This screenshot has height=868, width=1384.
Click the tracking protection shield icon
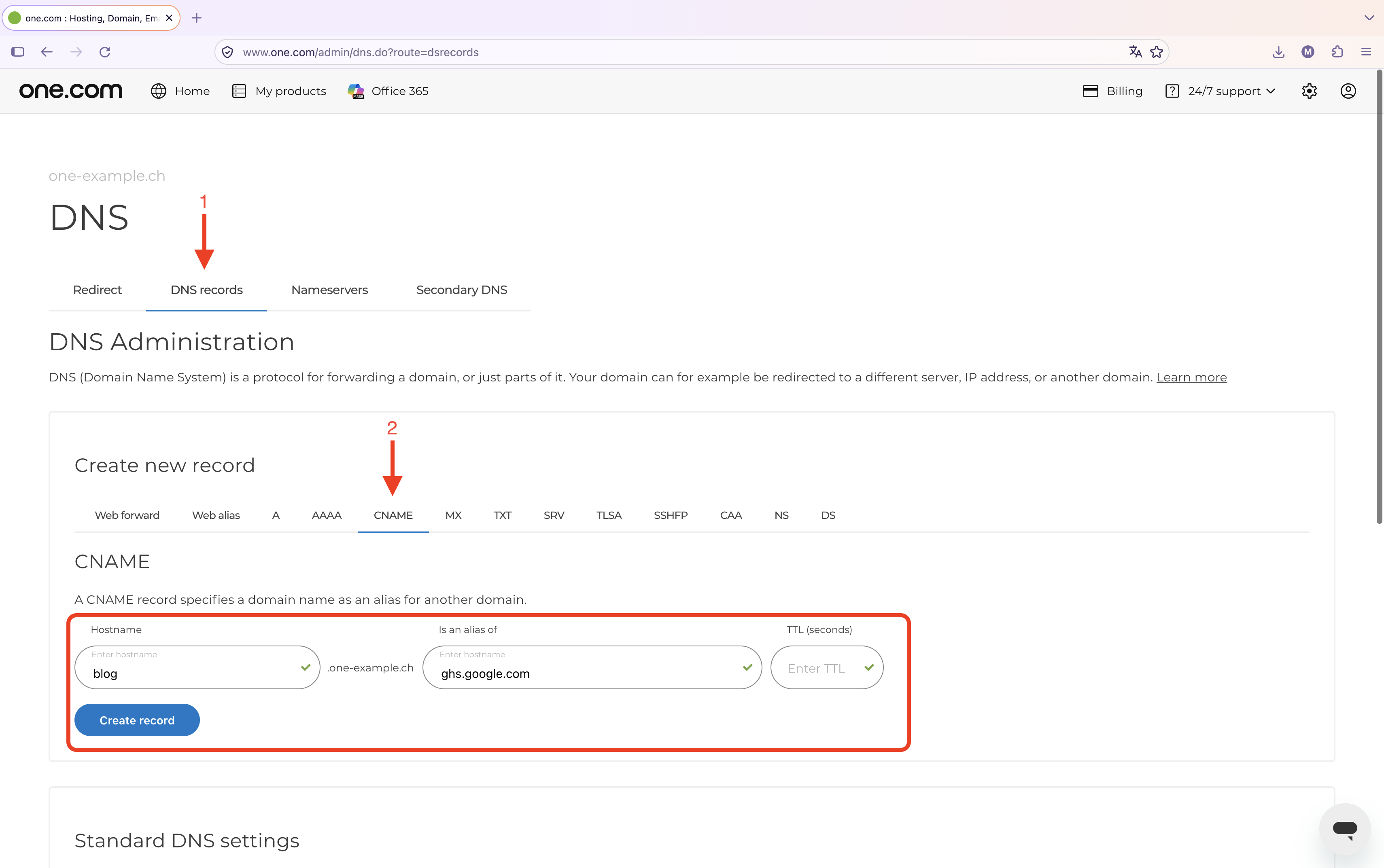(x=227, y=52)
